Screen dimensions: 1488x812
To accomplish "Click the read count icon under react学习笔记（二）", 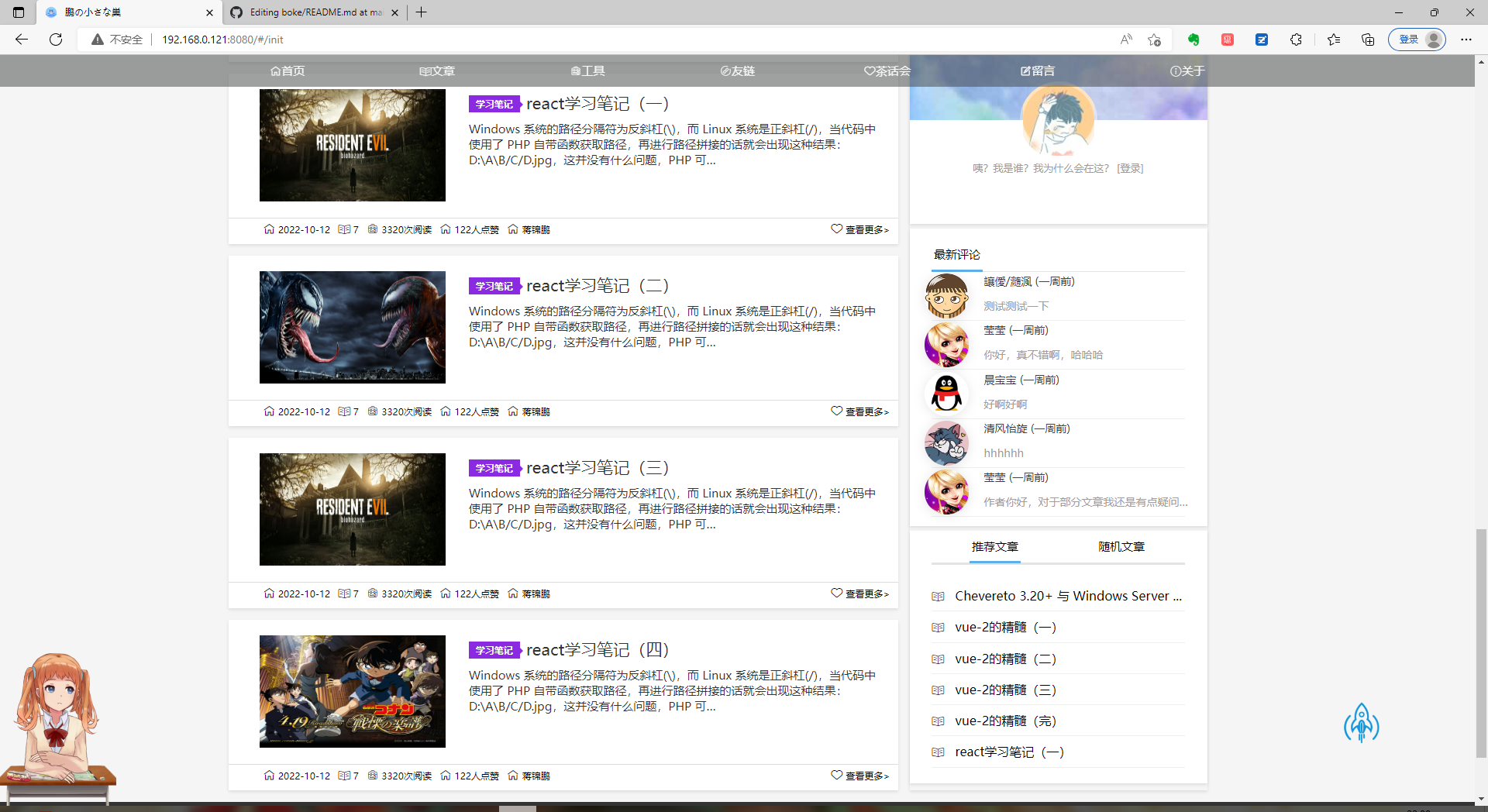I will coord(372,411).
